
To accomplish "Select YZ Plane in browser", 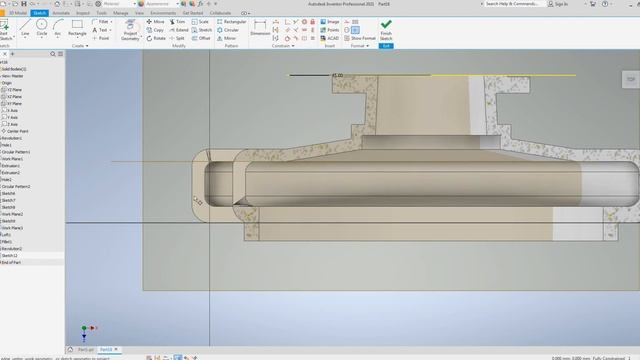I will coord(12,90).
